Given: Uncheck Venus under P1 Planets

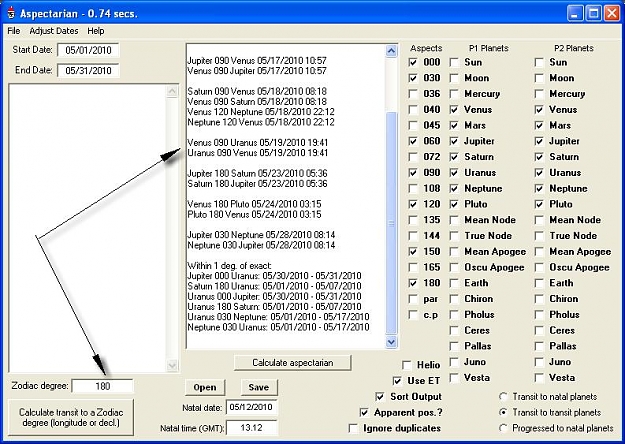Looking at the screenshot, I should pyautogui.click(x=454, y=110).
